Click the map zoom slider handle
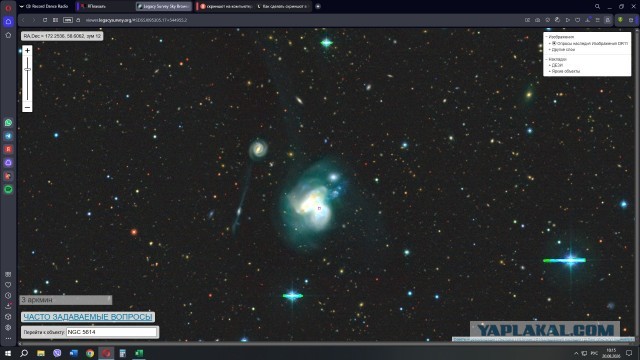 (x=27, y=69)
